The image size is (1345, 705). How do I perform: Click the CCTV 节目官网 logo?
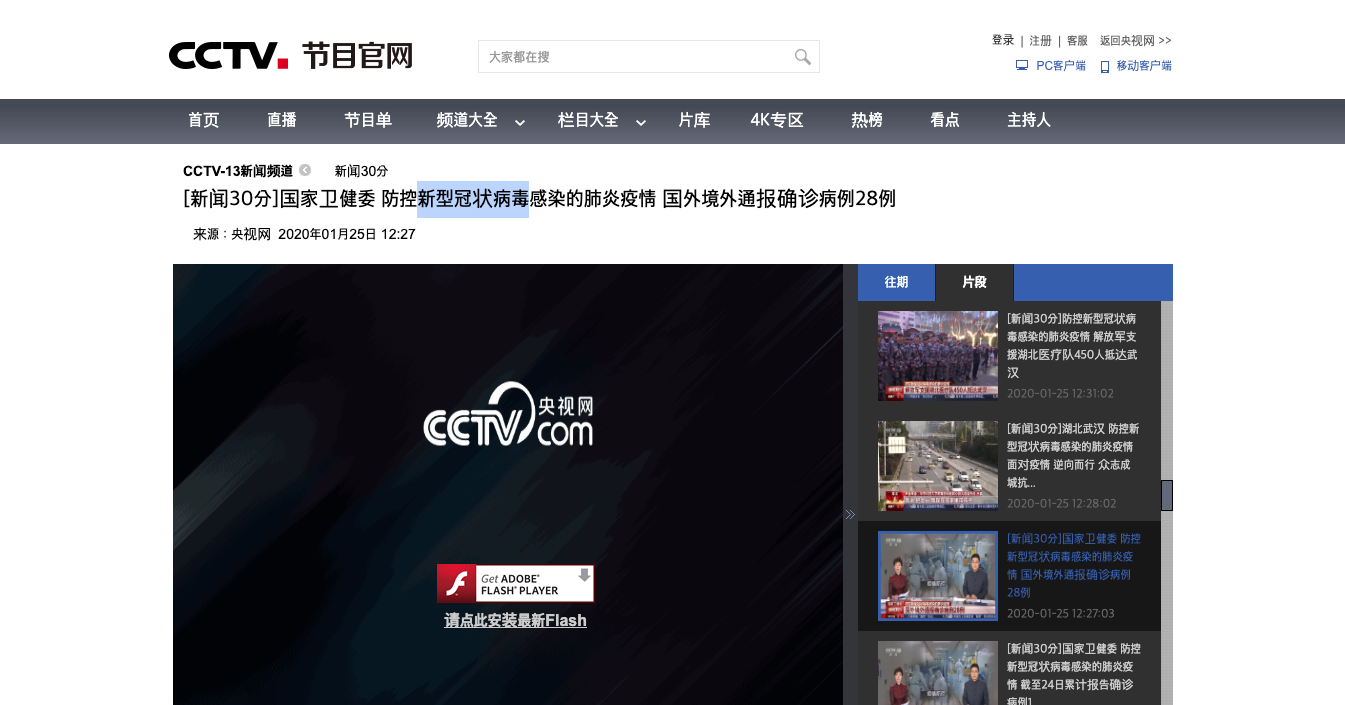(x=290, y=56)
